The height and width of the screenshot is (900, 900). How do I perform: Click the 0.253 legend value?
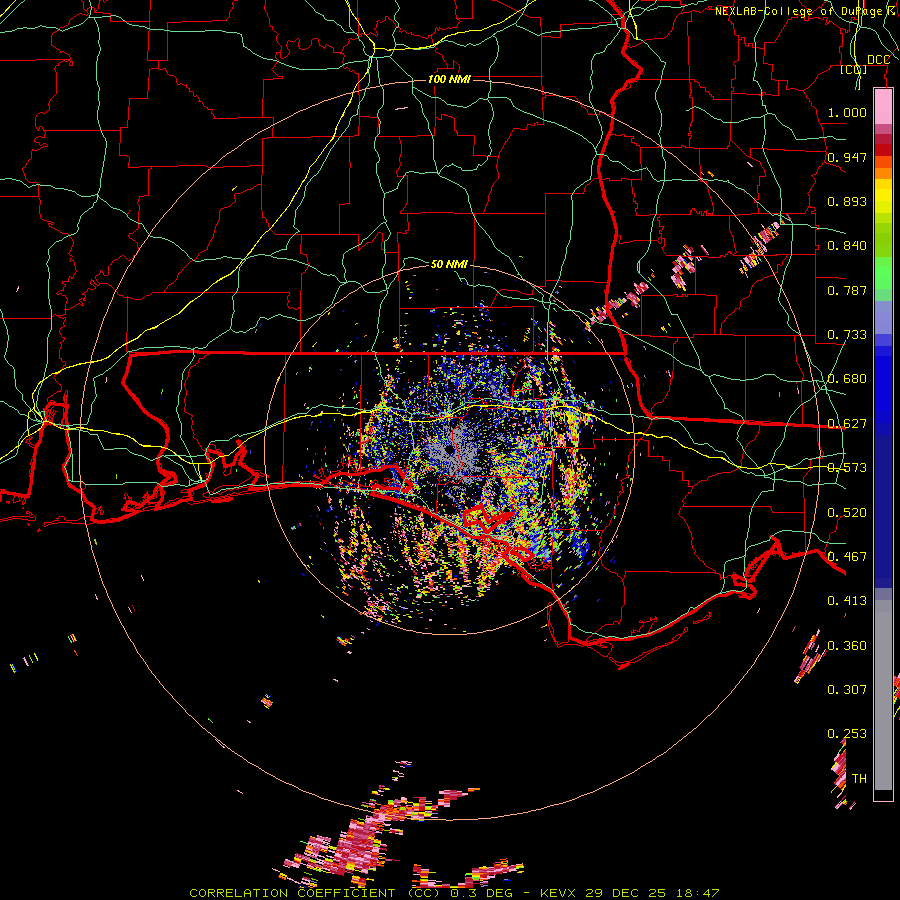click(847, 734)
